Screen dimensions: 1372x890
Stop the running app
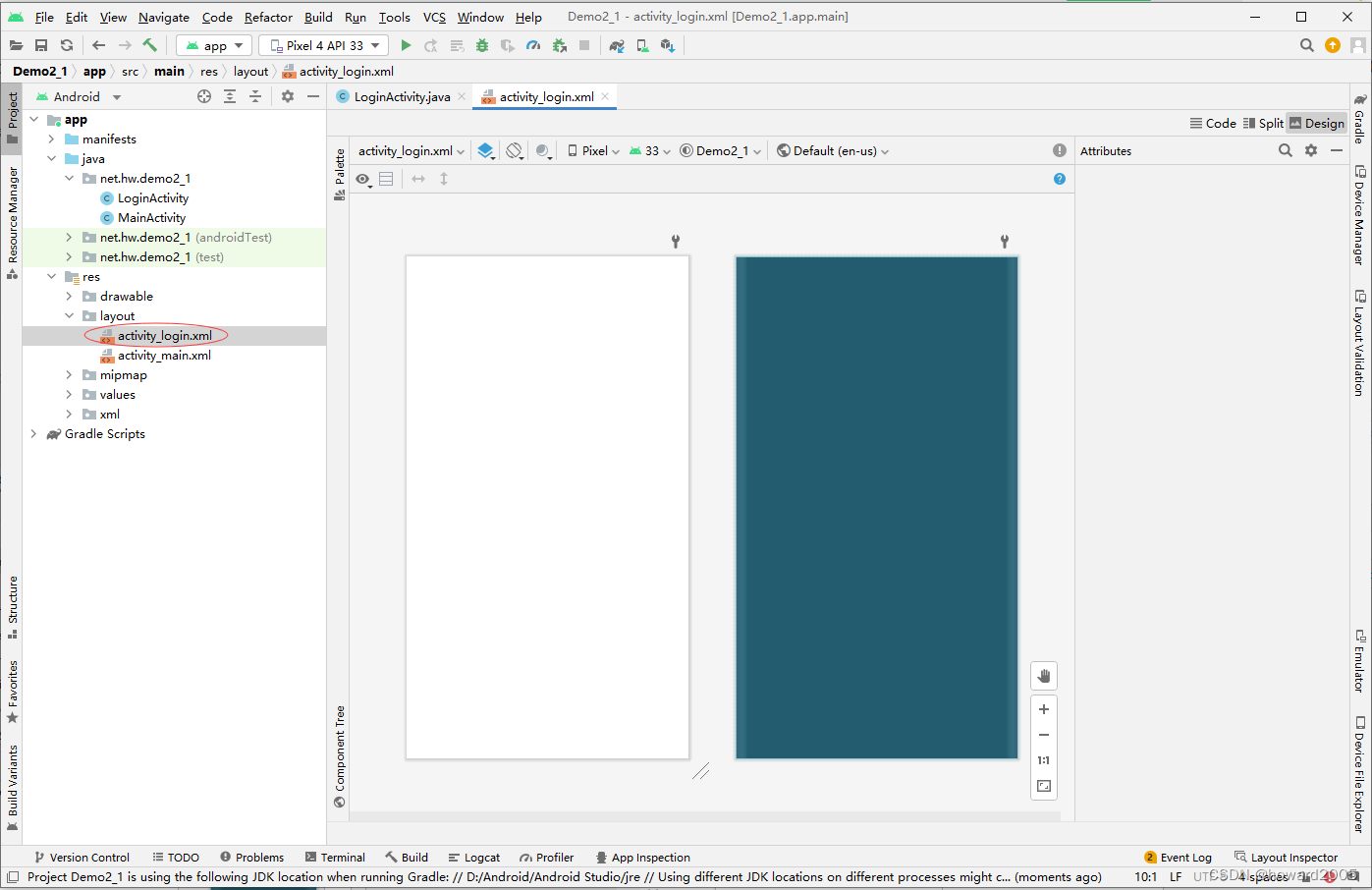click(584, 45)
